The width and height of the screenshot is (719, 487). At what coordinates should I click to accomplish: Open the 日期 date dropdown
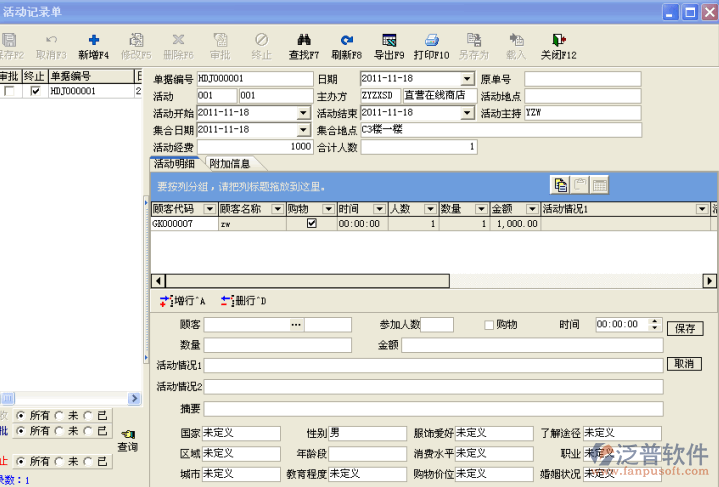click(x=467, y=79)
